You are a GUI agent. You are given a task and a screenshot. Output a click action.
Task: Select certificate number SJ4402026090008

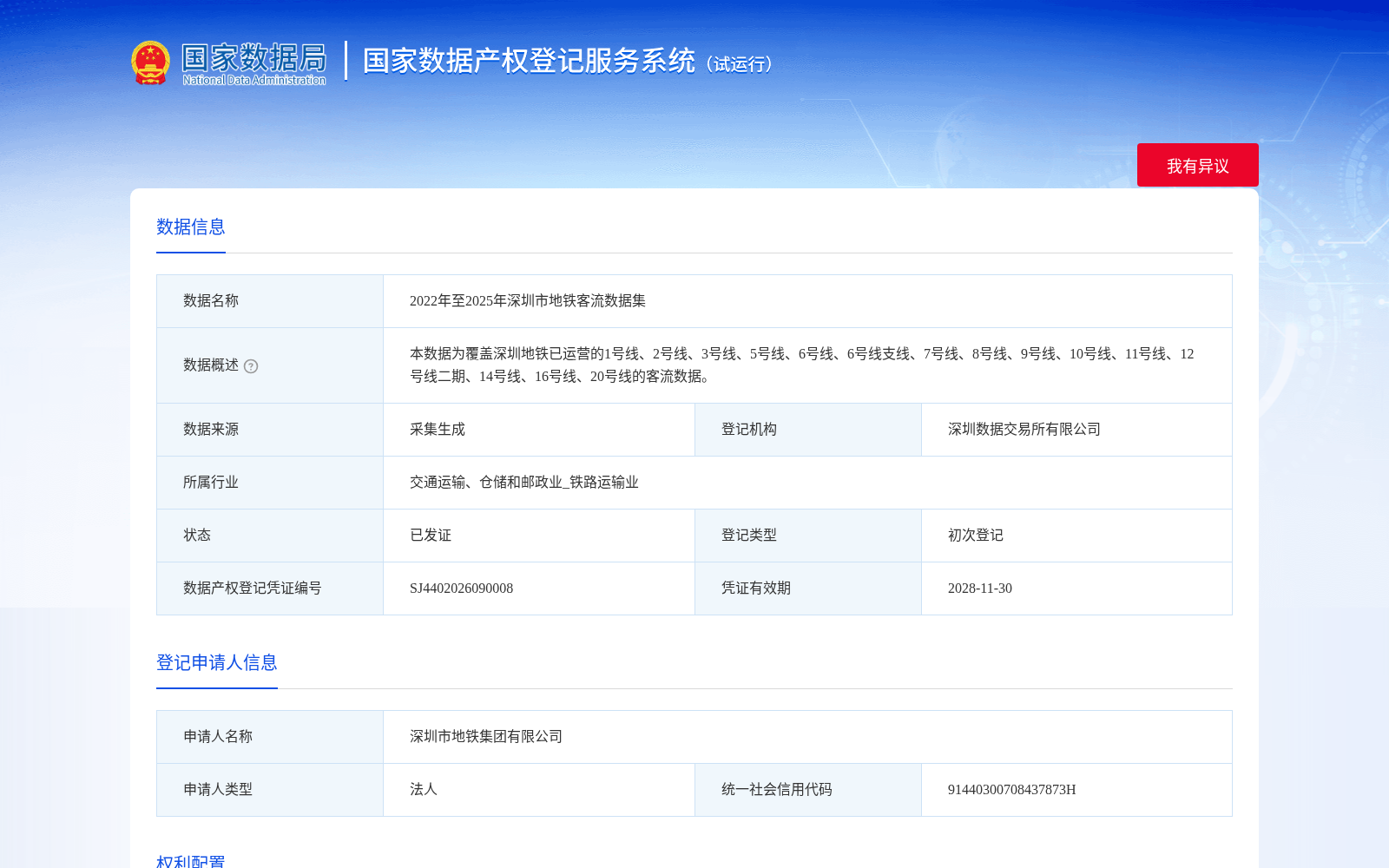(461, 589)
